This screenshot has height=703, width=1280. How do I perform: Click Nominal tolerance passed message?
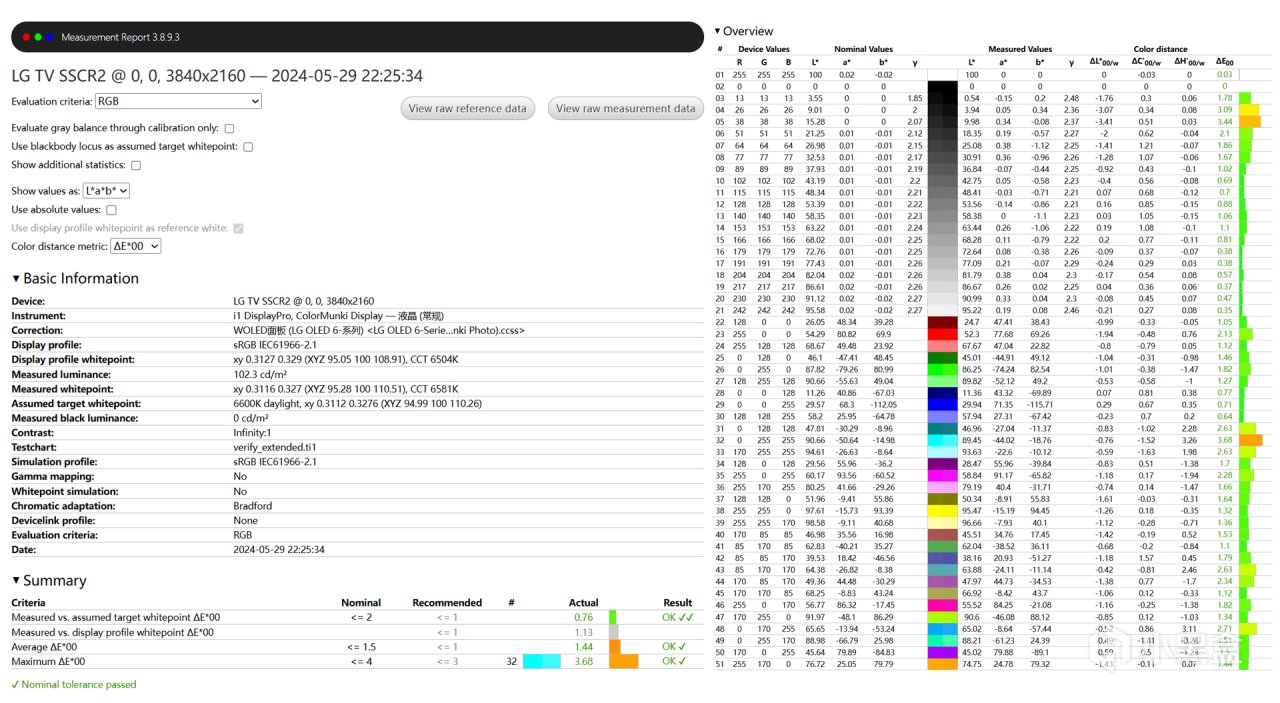point(73,685)
